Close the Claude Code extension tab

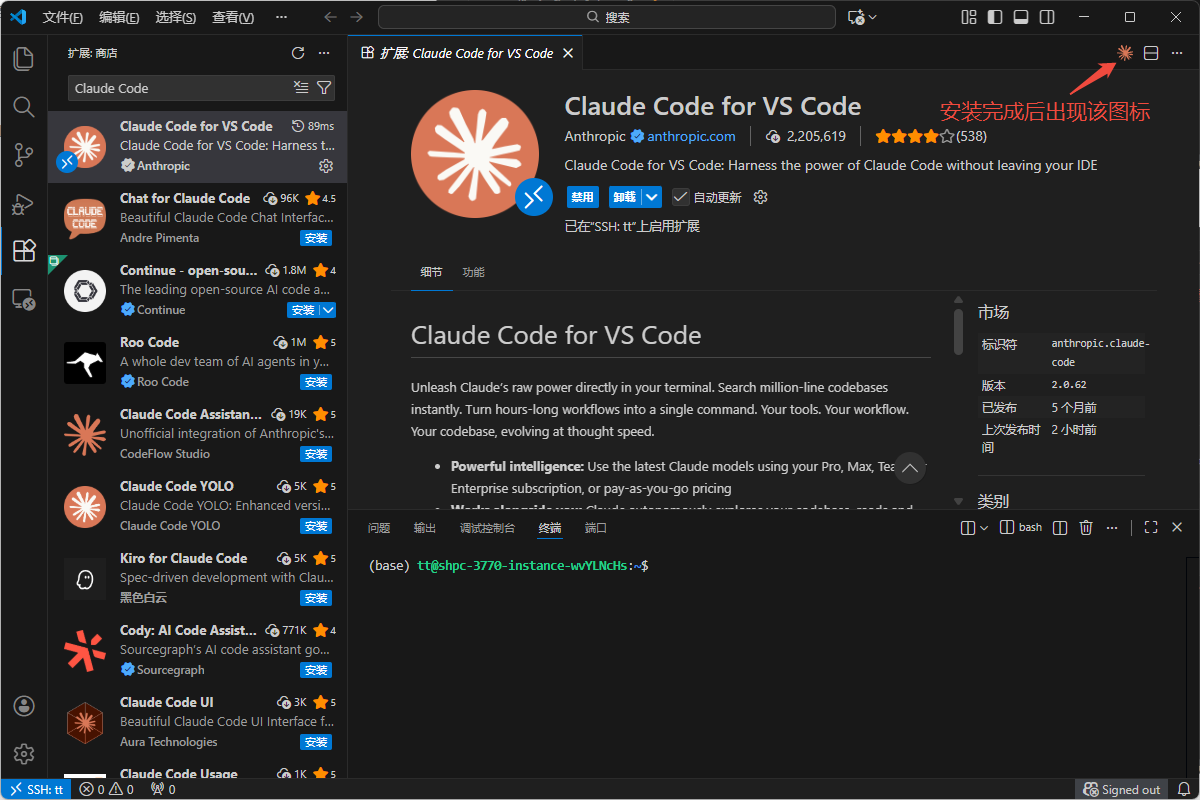coord(568,53)
